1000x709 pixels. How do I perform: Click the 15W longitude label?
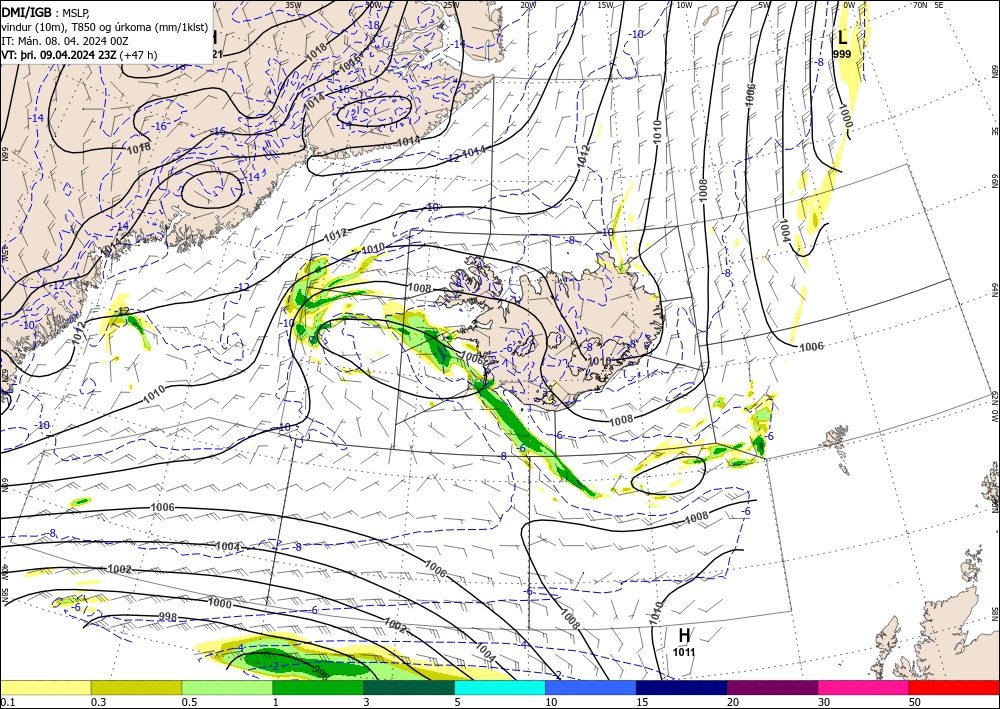click(606, 5)
